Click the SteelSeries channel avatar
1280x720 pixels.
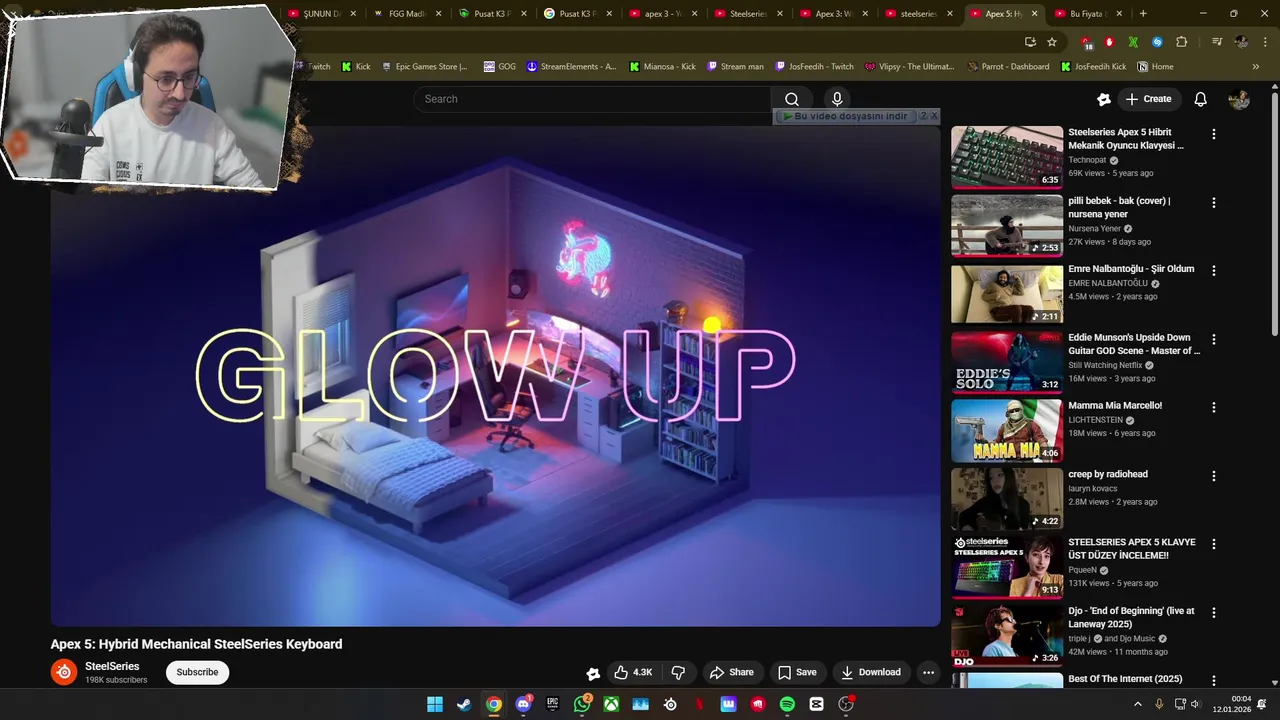point(64,672)
